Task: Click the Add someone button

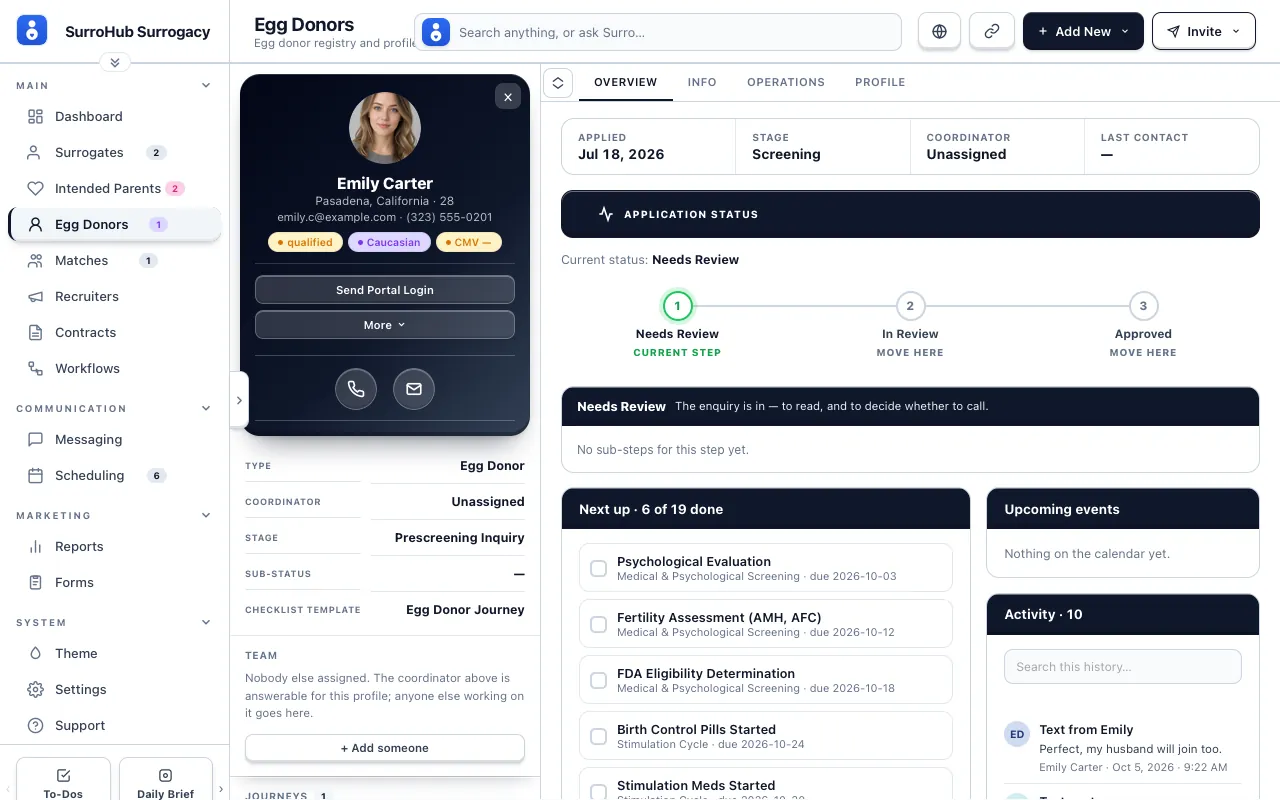Action: (x=385, y=748)
